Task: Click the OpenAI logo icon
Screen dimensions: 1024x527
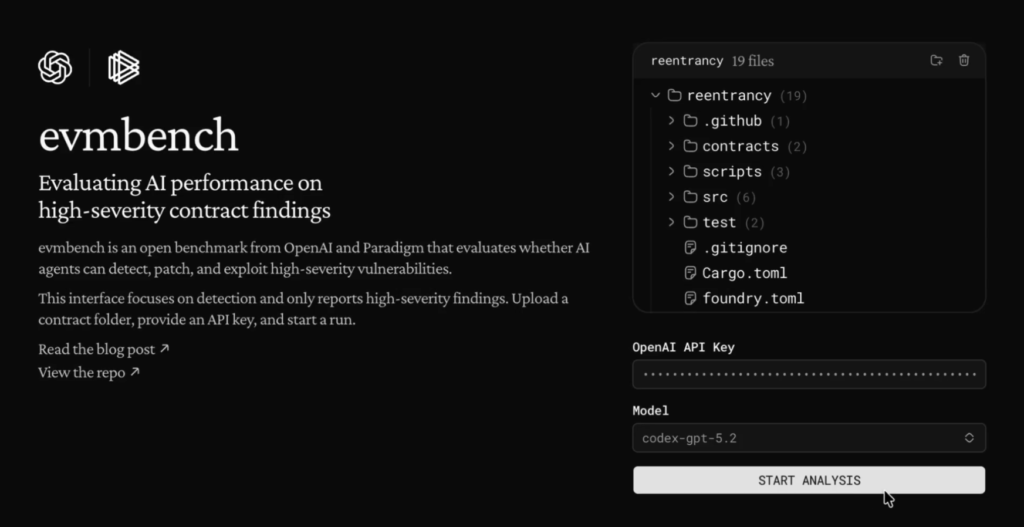Action: point(55,68)
